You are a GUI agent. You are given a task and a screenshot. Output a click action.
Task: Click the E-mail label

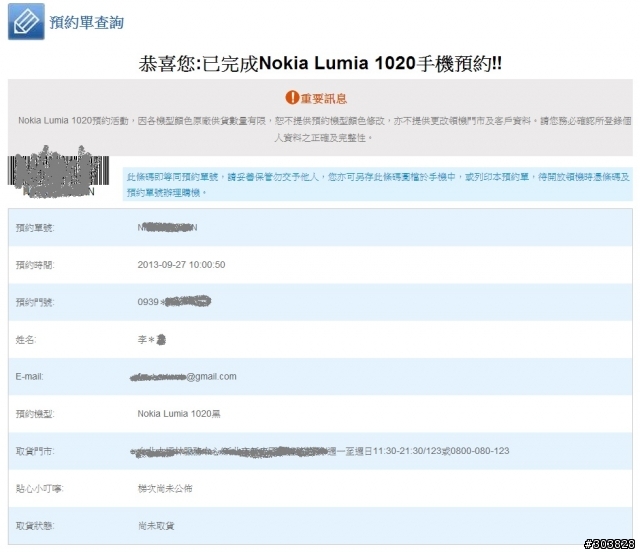(x=29, y=376)
